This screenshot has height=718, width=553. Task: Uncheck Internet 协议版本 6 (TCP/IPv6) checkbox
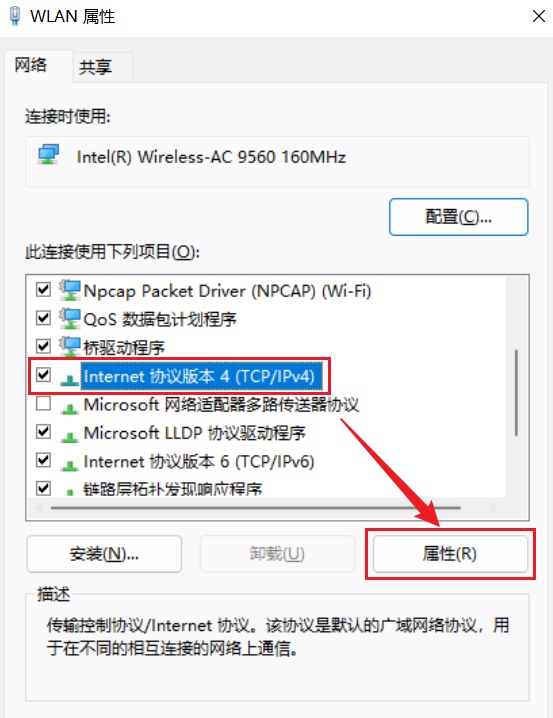coord(43,460)
